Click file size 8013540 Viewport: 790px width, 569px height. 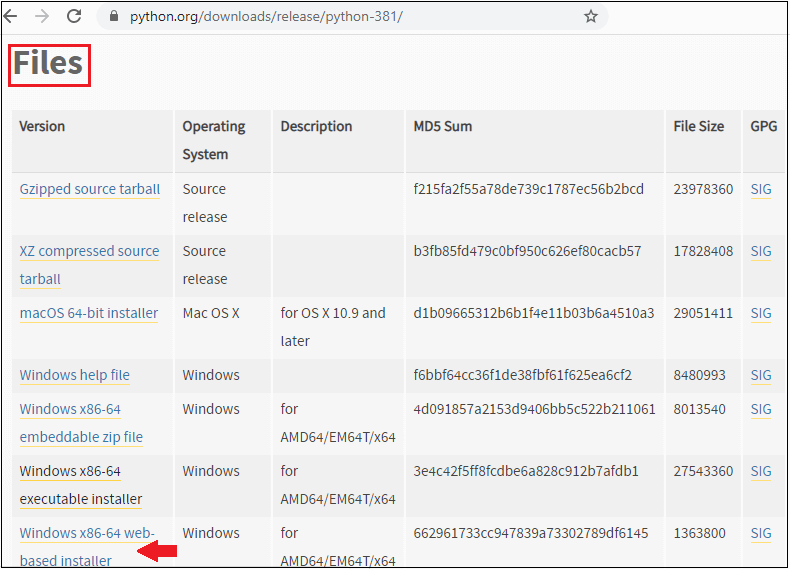(x=699, y=409)
